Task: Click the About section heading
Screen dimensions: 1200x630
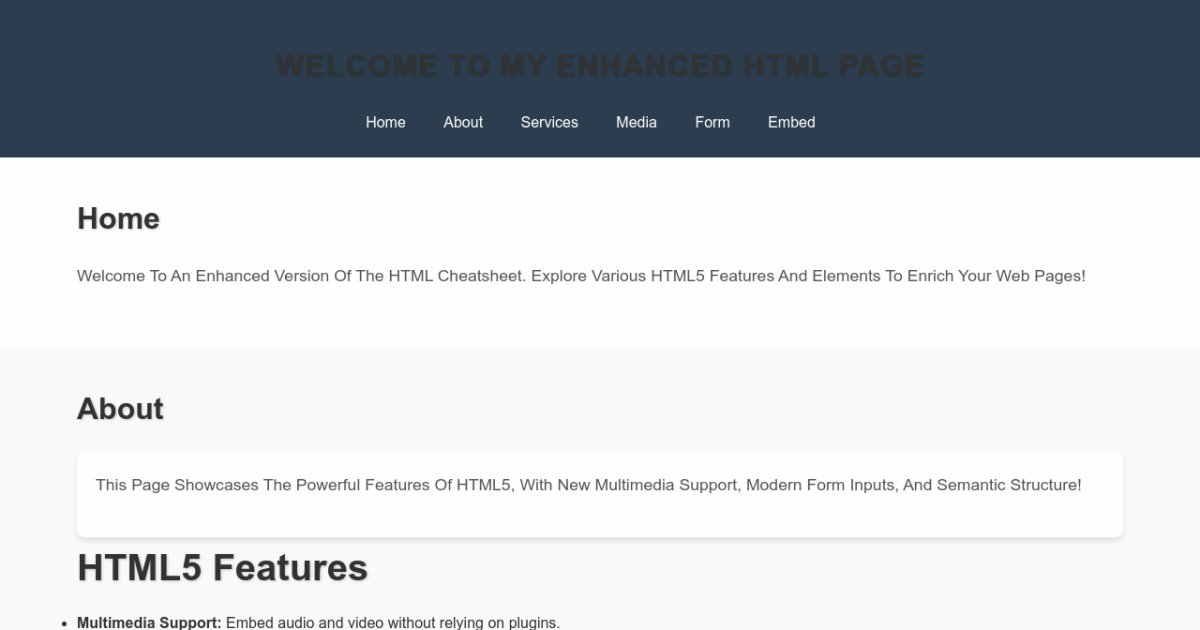Action: pos(120,409)
